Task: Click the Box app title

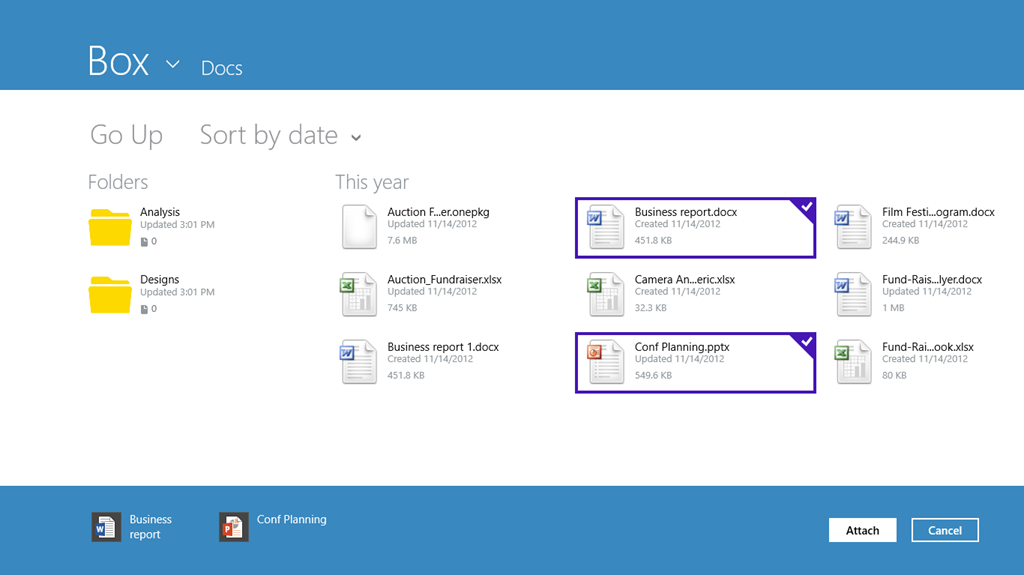Action: [118, 61]
